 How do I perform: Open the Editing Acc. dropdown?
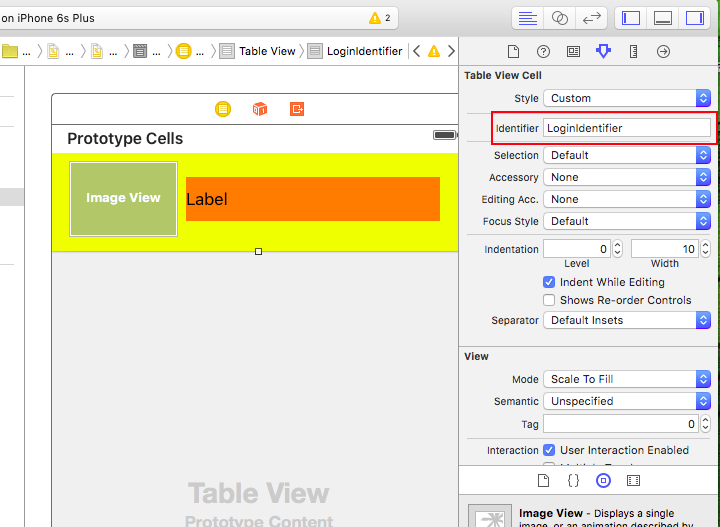pos(627,199)
